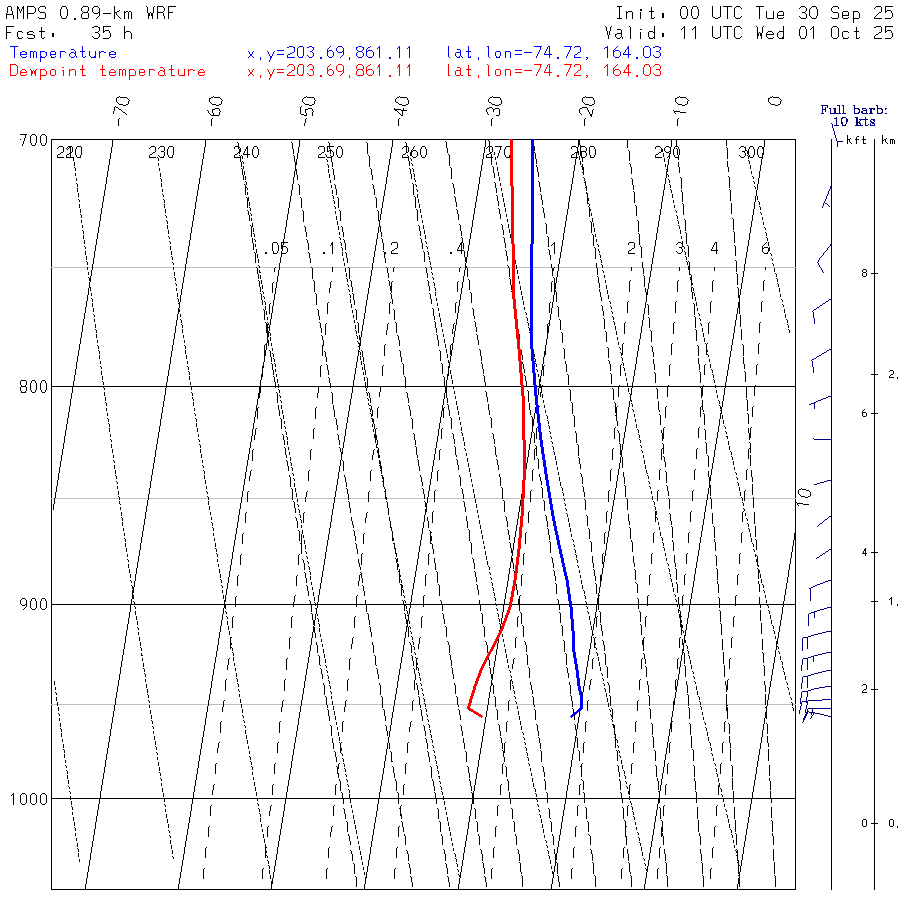Click the 700 pressure level label
The image size is (900, 900).
[x=33, y=141]
